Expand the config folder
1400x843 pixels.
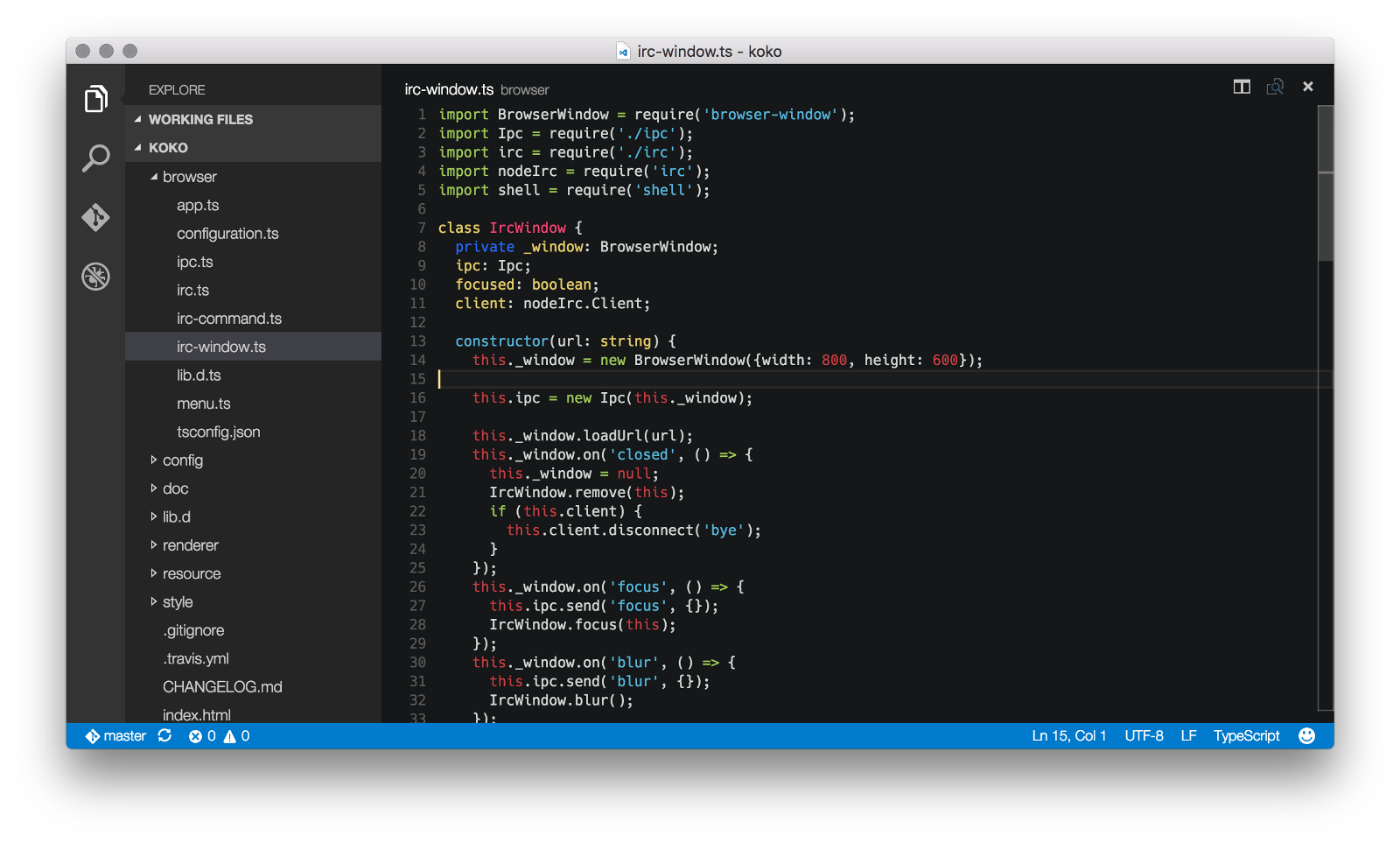pyautogui.click(x=154, y=460)
